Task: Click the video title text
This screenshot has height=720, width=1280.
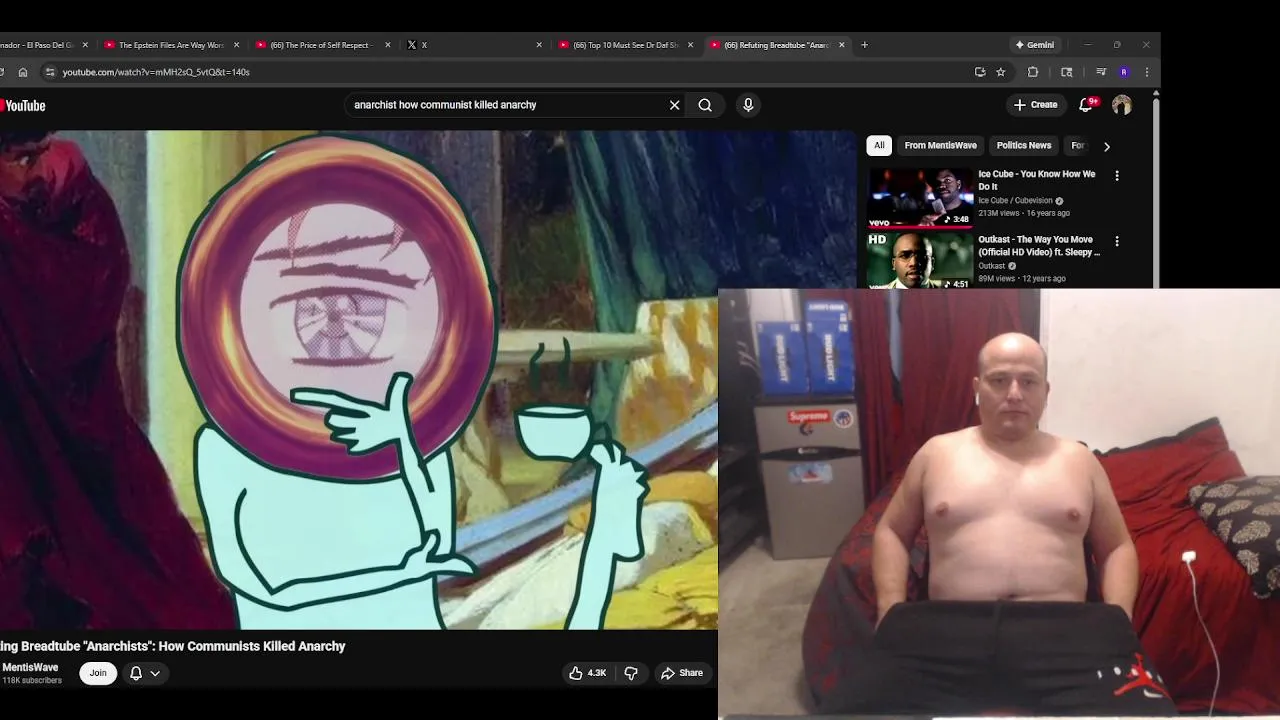Action: click(173, 646)
